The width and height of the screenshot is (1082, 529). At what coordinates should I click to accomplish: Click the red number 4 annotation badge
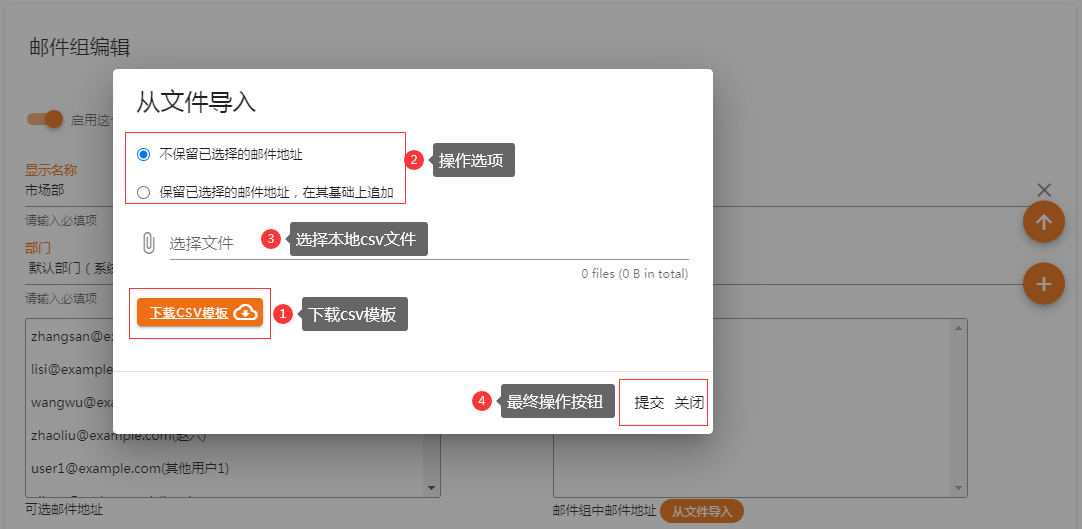click(482, 402)
